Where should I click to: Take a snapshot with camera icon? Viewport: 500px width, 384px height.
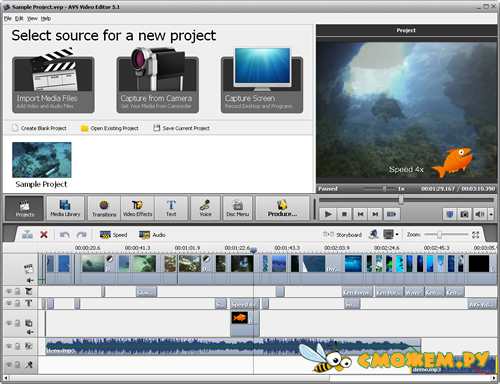[464, 214]
